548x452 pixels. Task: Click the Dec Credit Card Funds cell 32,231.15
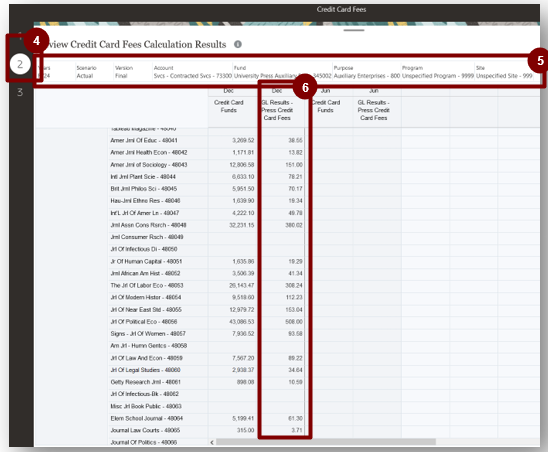coord(232,225)
